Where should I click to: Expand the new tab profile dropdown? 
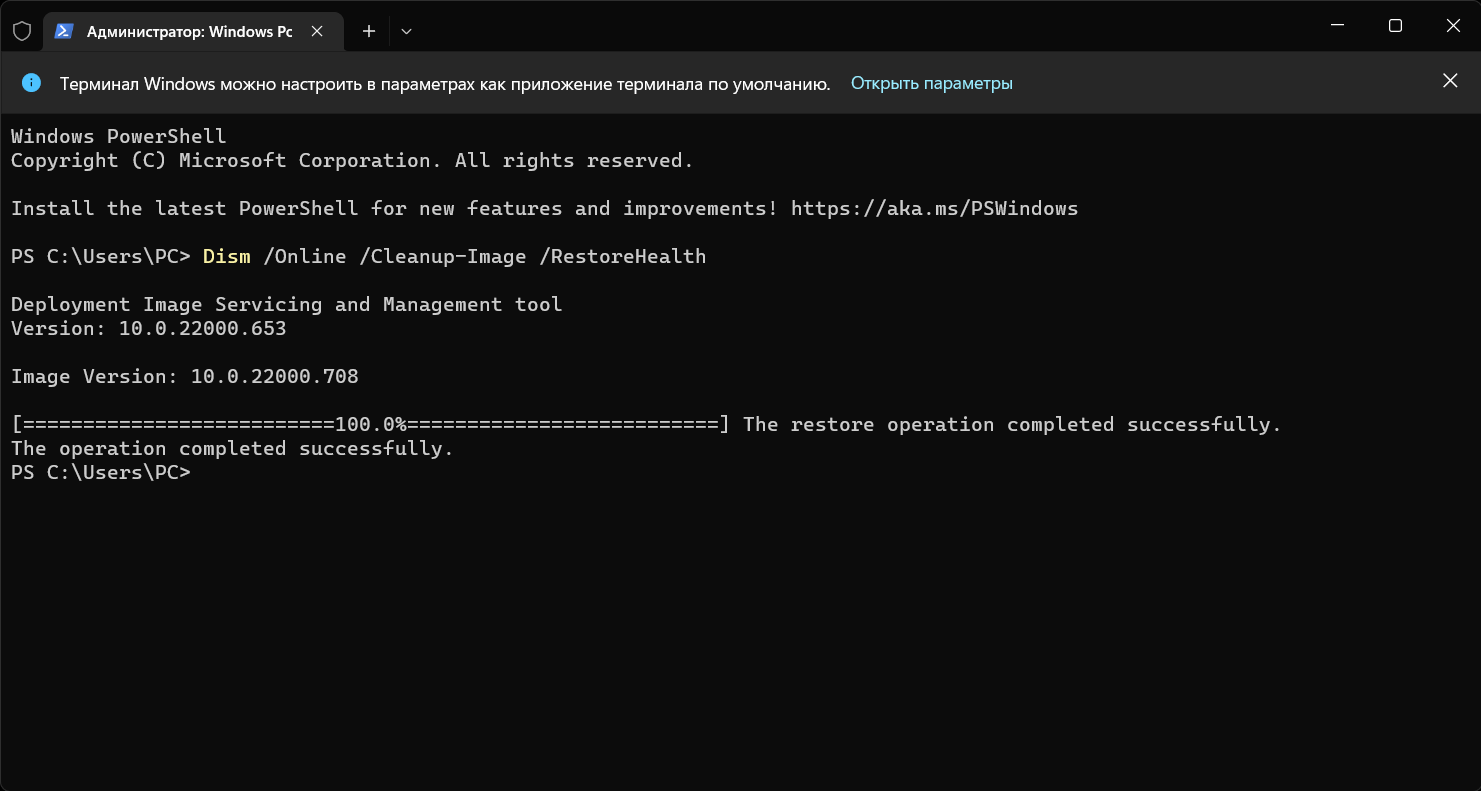coord(406,31)
